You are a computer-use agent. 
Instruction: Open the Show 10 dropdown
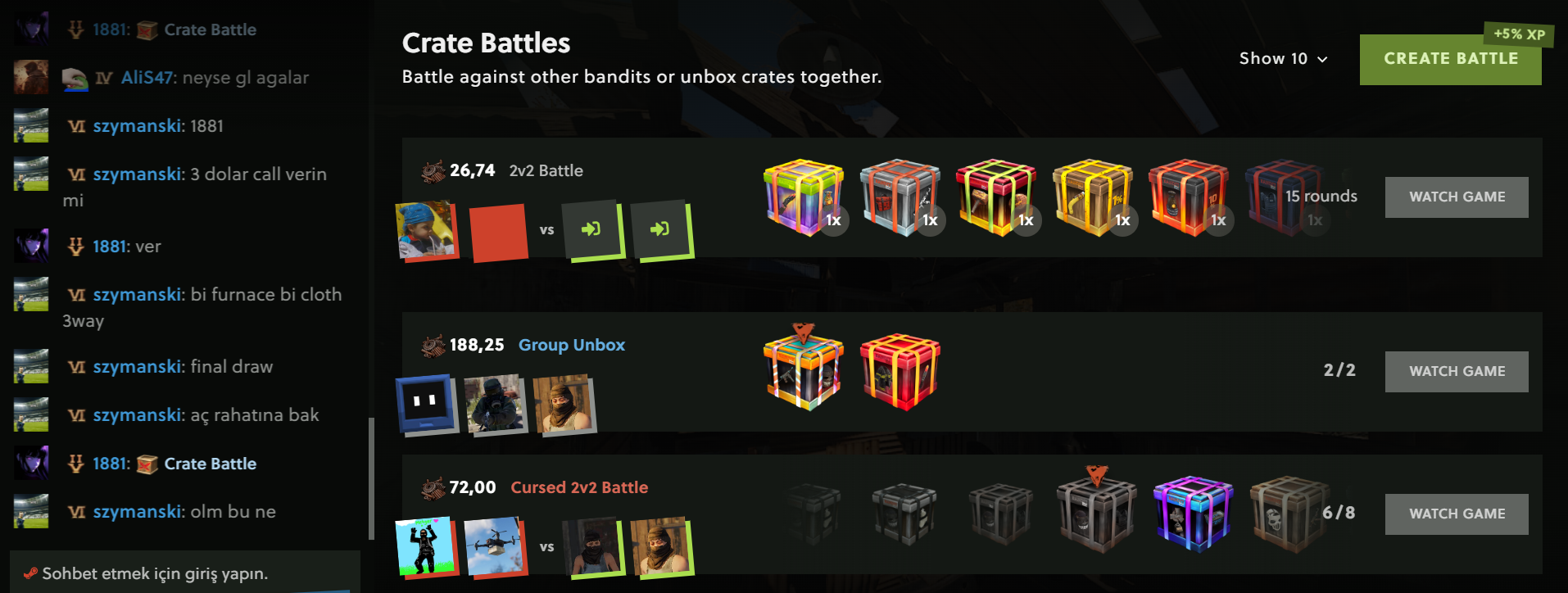1283,58
